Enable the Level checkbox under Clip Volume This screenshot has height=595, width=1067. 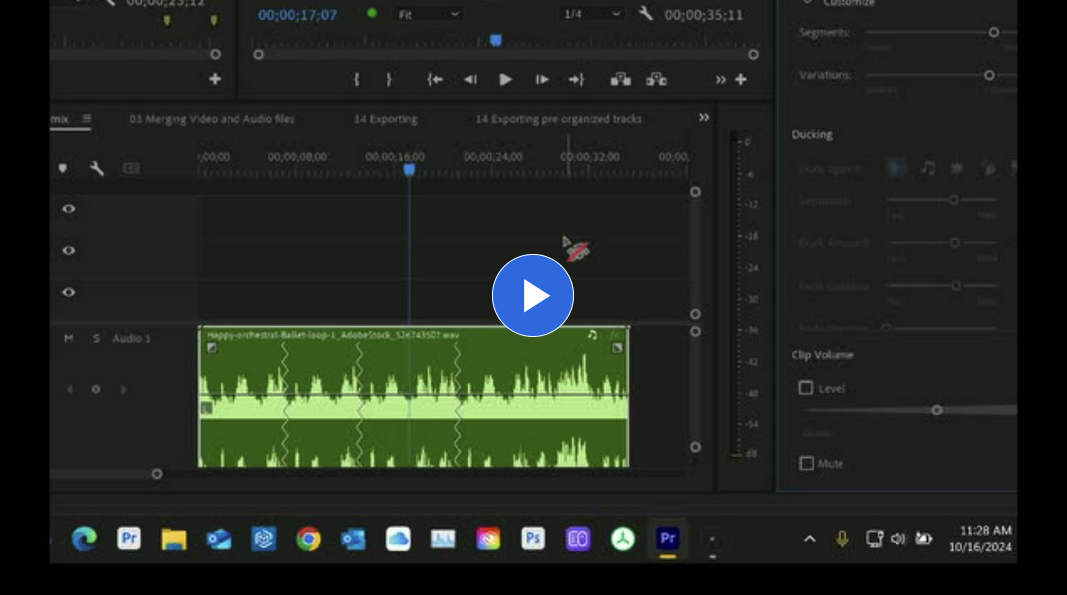(806, 388)
